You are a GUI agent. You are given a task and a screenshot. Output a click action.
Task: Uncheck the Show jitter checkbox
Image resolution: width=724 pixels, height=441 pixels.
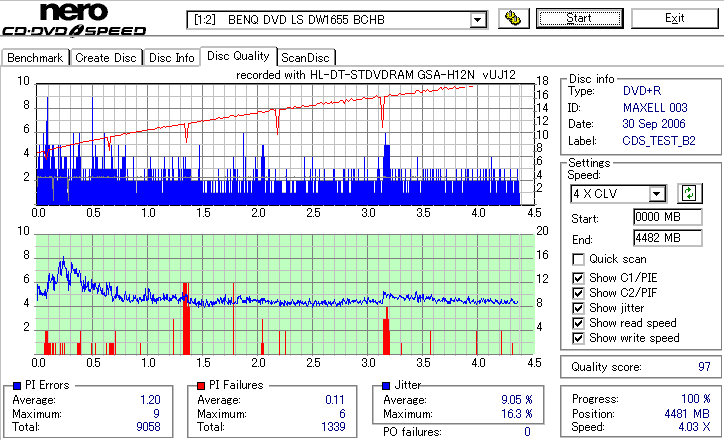578,308
